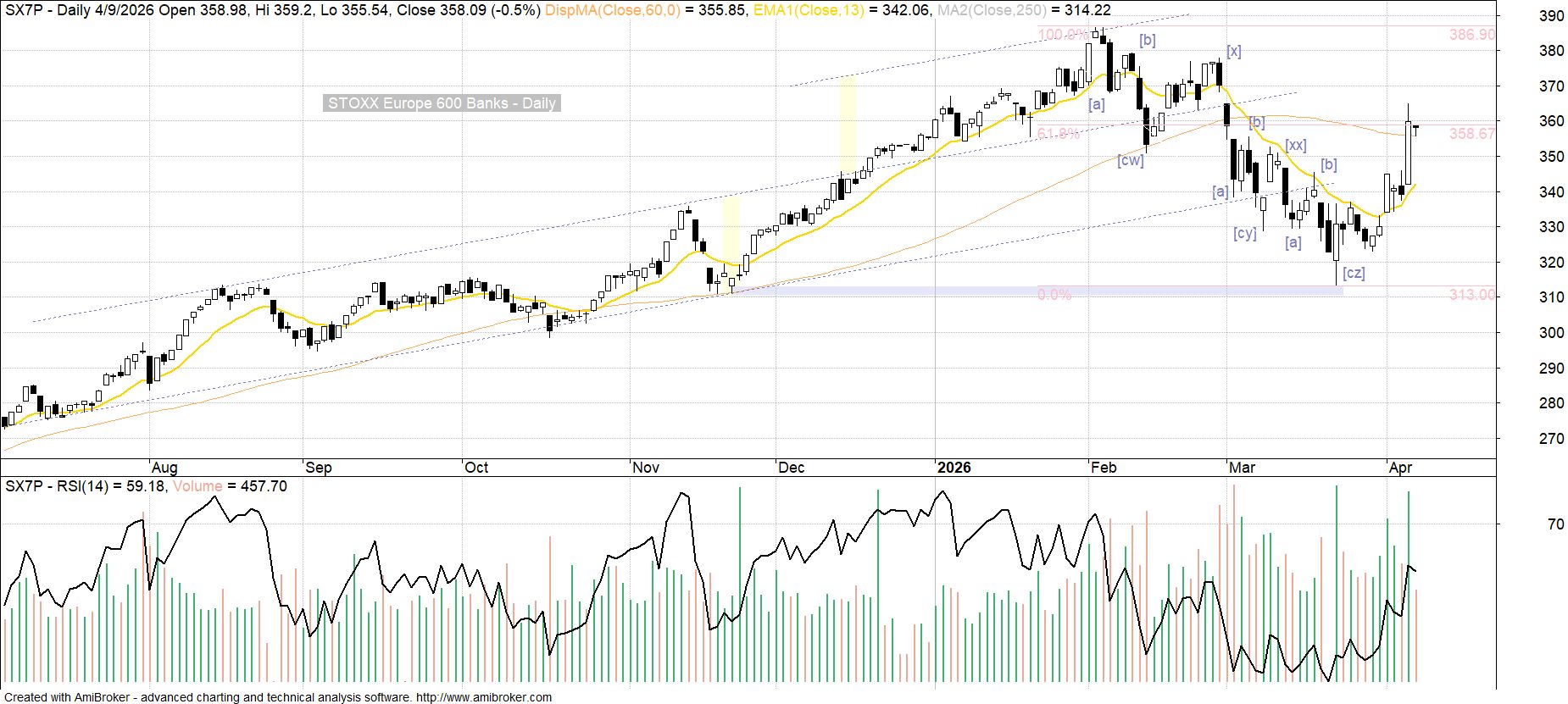This screenshot has width=1568, height=704.
Task: Select the 61.8% Fibonacci retracement label
Action: tap(1059, 134)
